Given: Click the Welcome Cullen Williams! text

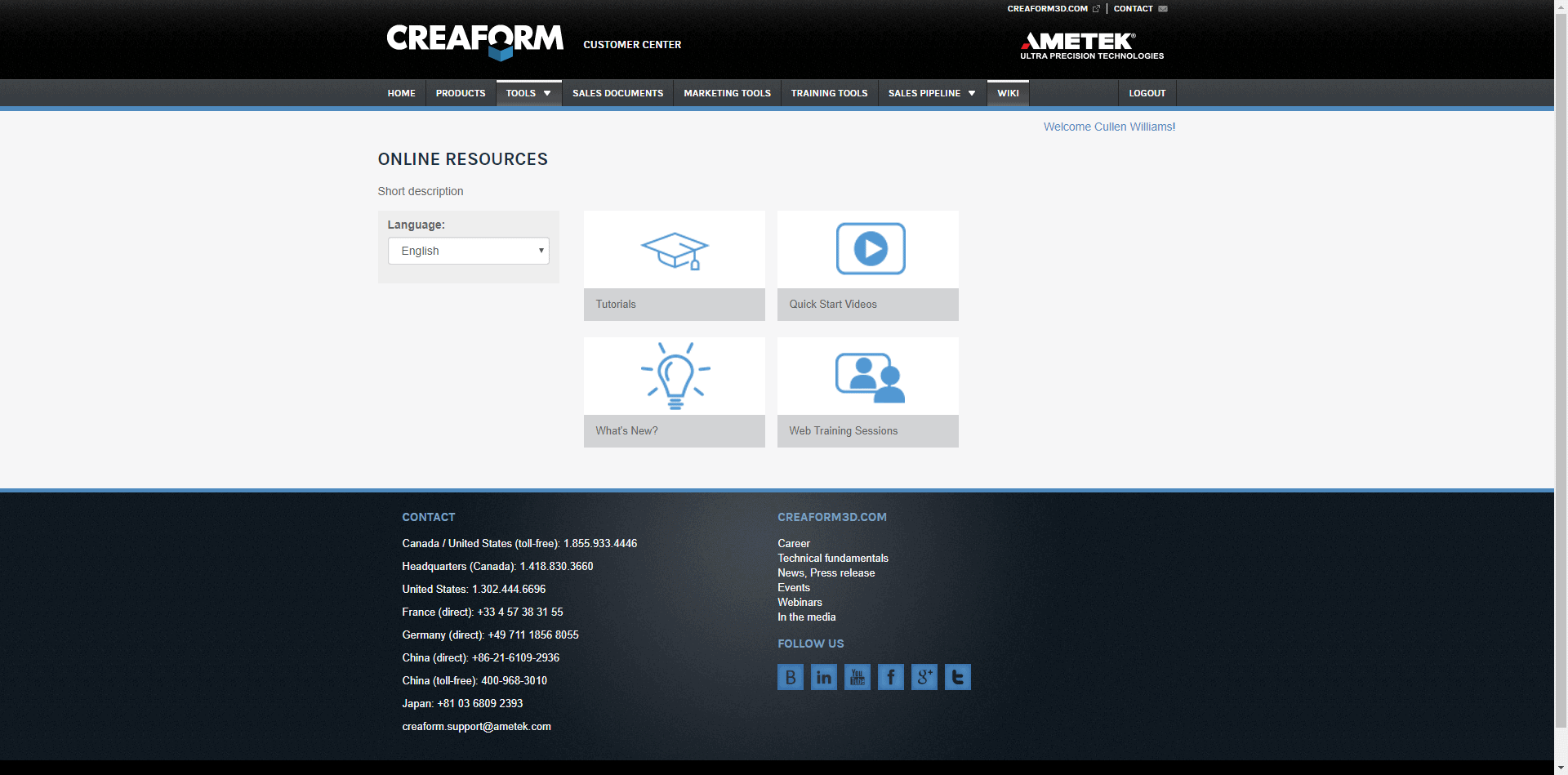Looking at the screenshot, I should coord(1109,127).
